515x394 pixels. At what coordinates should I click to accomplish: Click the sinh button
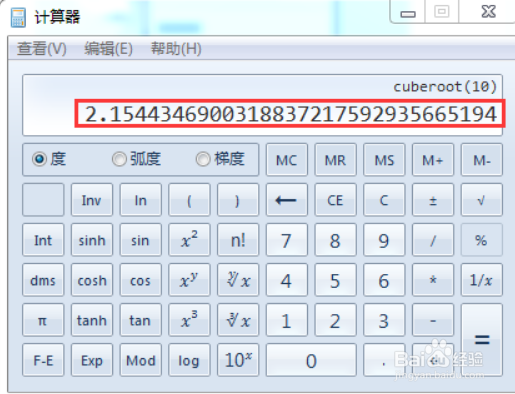92,240
